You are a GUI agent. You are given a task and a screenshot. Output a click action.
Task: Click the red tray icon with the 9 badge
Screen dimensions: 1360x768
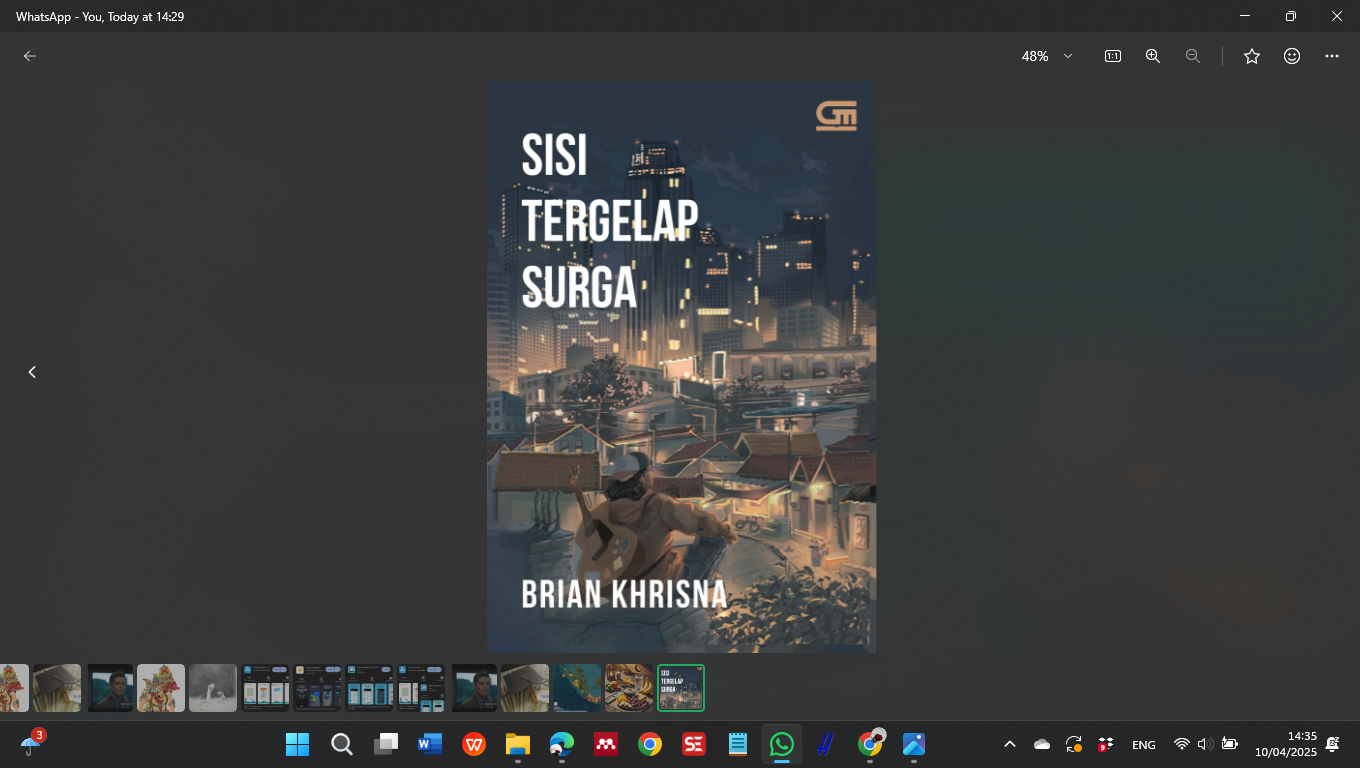coord(1106,744)
